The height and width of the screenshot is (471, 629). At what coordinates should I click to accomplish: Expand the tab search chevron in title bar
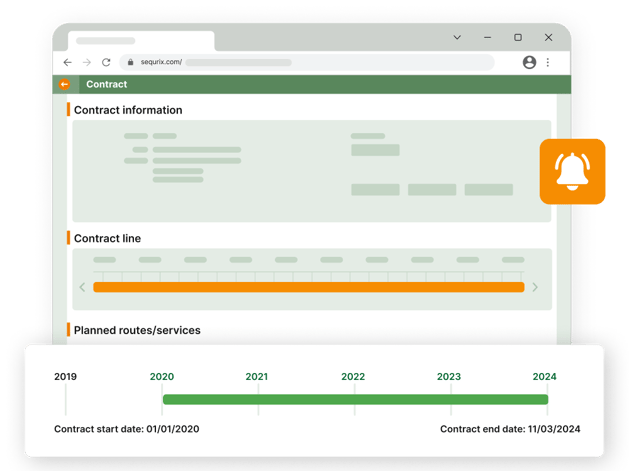pos(457,37)
